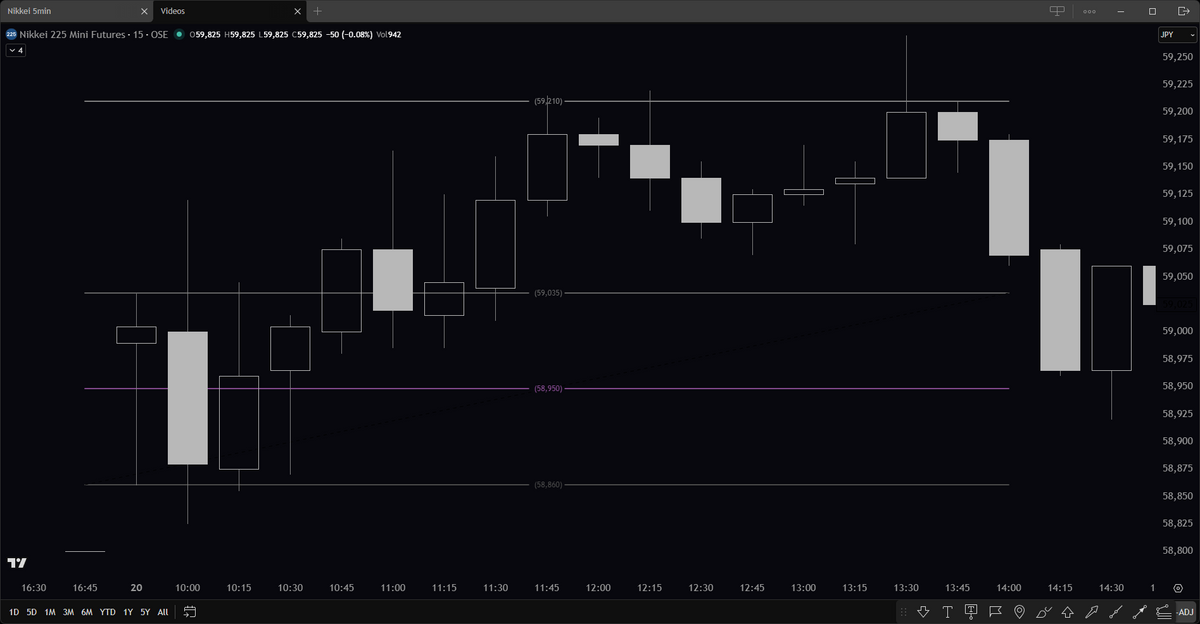Click the 59,000 price axis label

(x=1177, y=331)
